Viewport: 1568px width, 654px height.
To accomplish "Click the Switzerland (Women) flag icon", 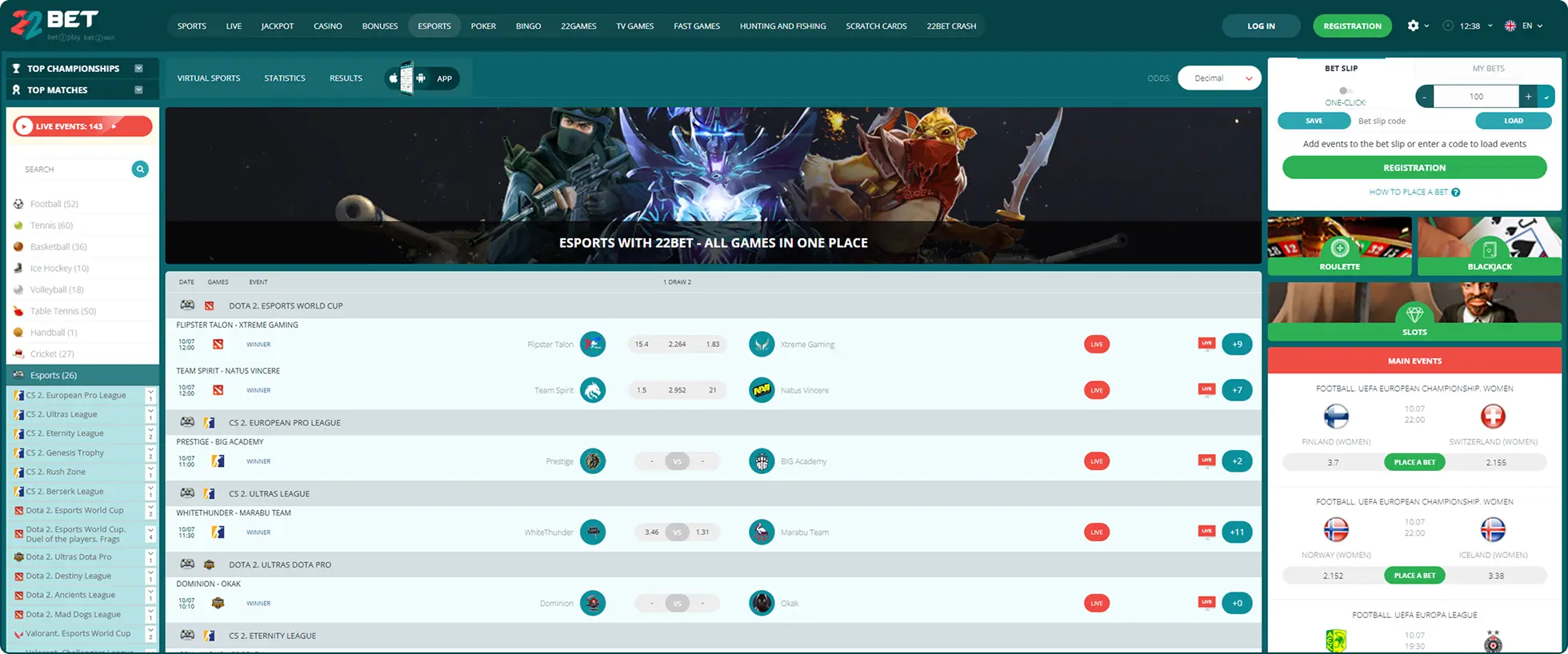I will click(x=1493, y=417).
